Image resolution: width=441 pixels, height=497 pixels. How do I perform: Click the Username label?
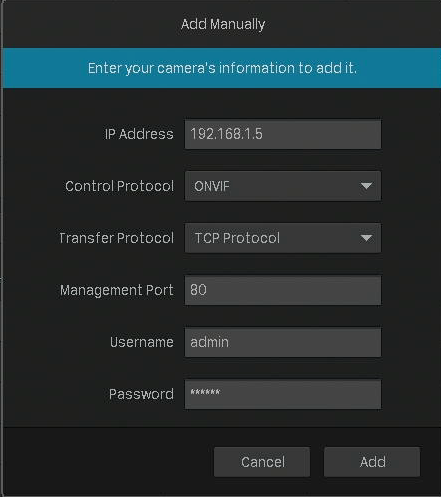coord(142,342)
